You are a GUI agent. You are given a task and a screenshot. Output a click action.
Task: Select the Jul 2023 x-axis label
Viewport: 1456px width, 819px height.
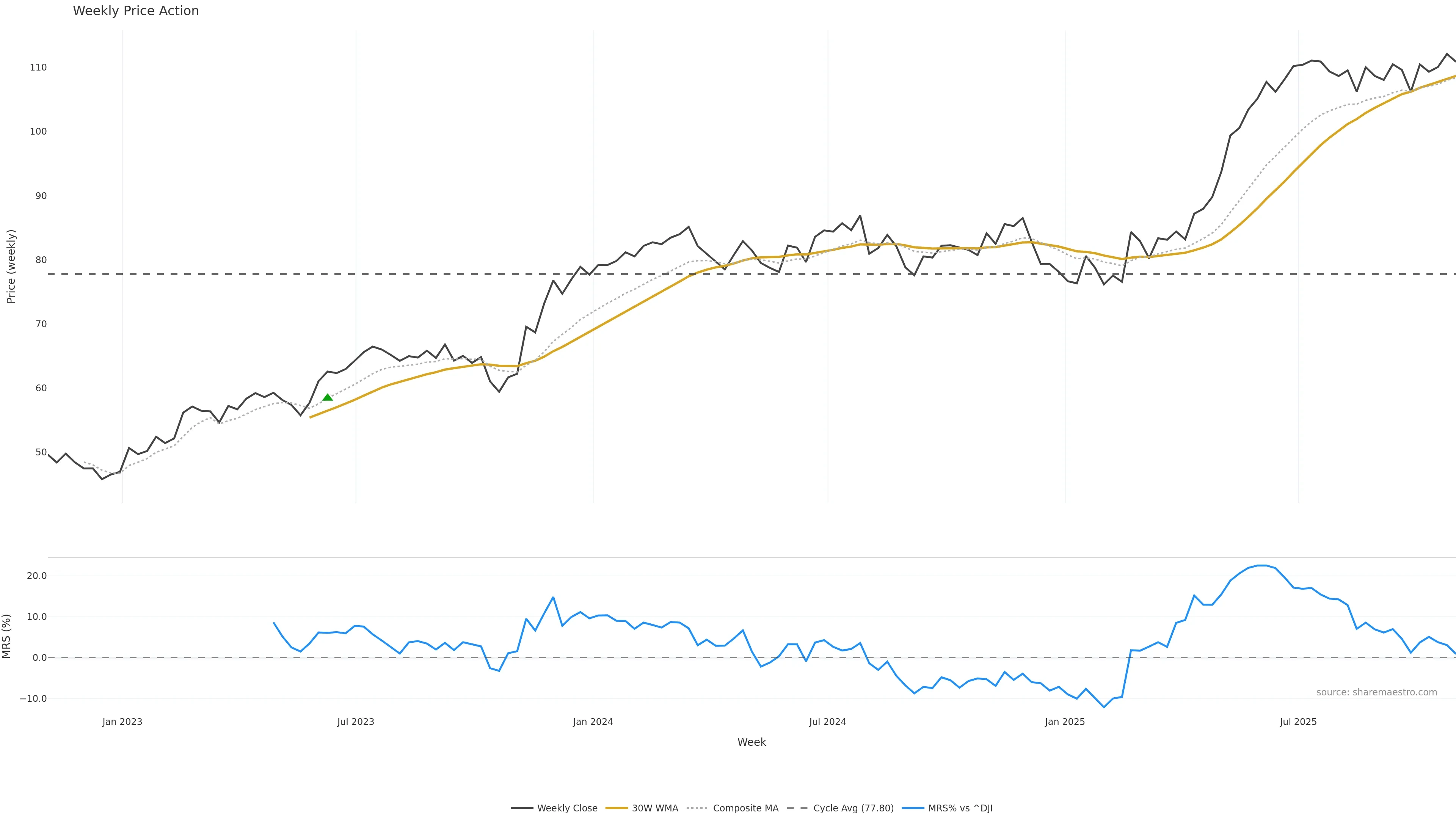tap(356, 722)
